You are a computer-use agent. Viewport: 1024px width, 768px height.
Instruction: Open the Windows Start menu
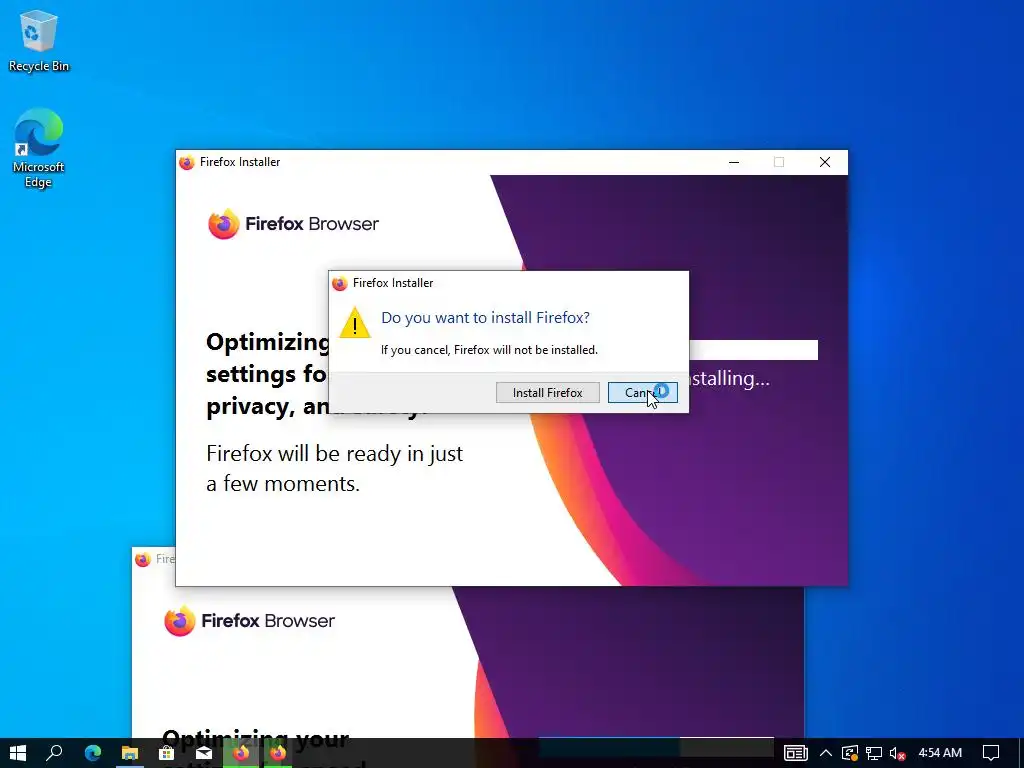click(18, 753)
